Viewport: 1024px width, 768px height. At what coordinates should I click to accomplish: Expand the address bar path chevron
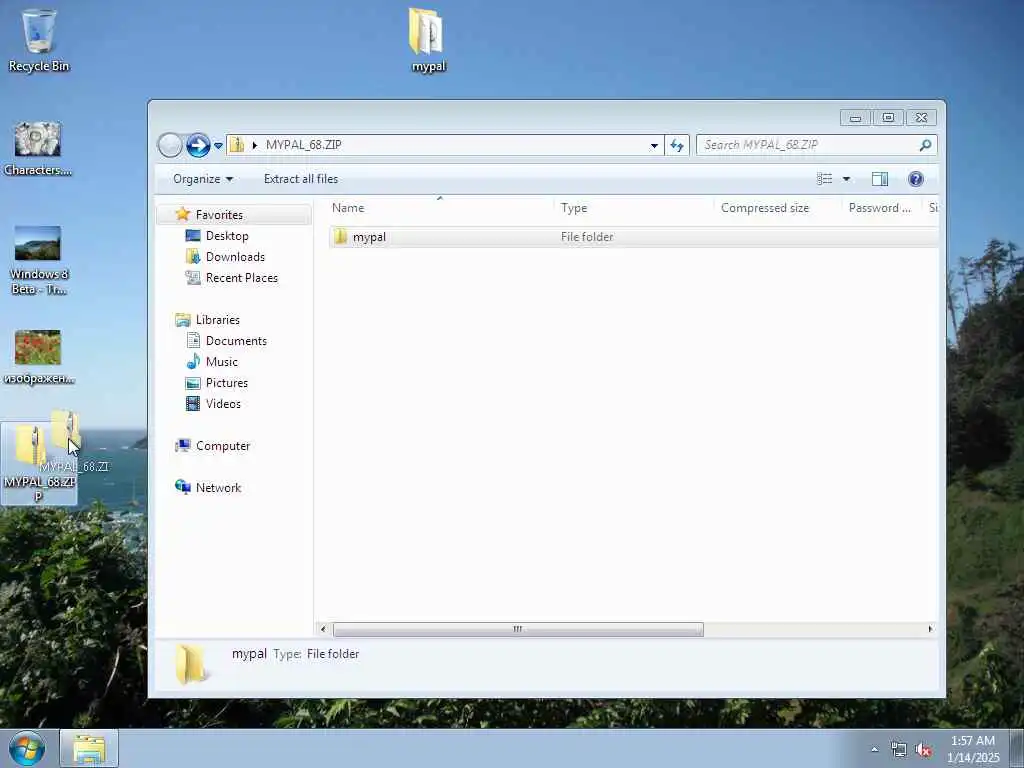pos(255,145)
